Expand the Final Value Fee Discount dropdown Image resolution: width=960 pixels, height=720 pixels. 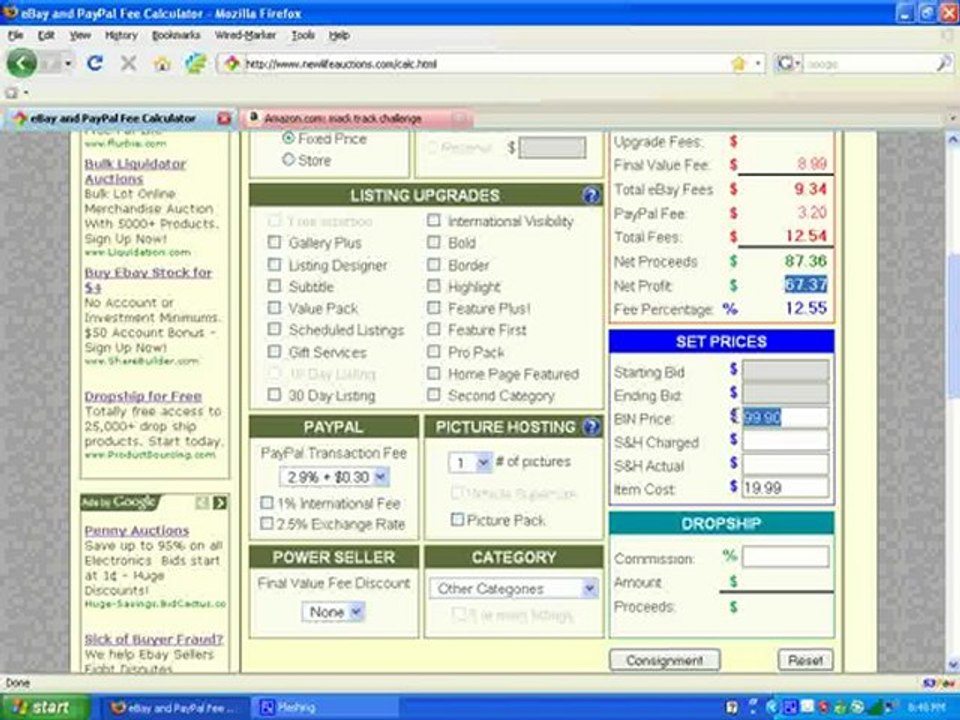coord(333,612)
